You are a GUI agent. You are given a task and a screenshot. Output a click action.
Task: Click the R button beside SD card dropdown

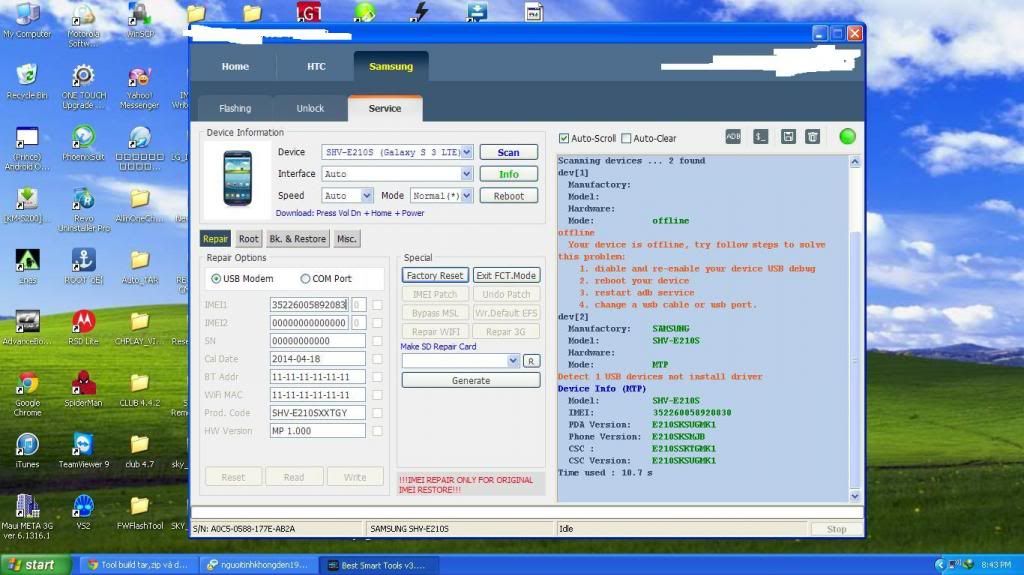[x=532, y=361]
